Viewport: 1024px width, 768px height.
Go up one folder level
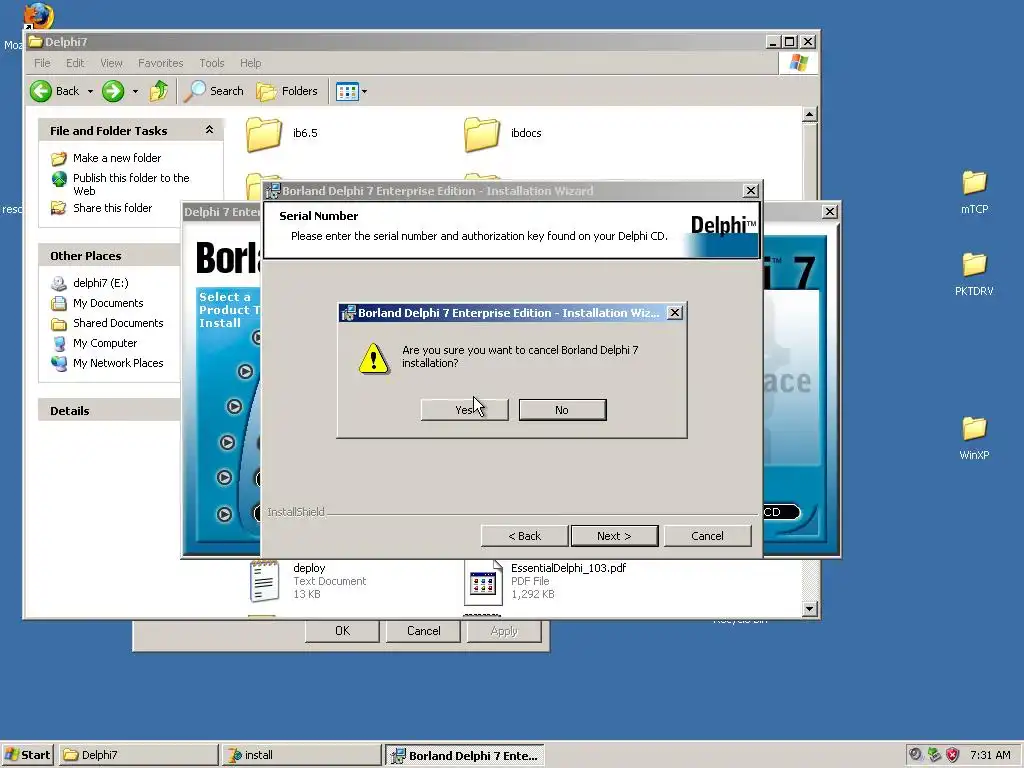click(159, 91)
